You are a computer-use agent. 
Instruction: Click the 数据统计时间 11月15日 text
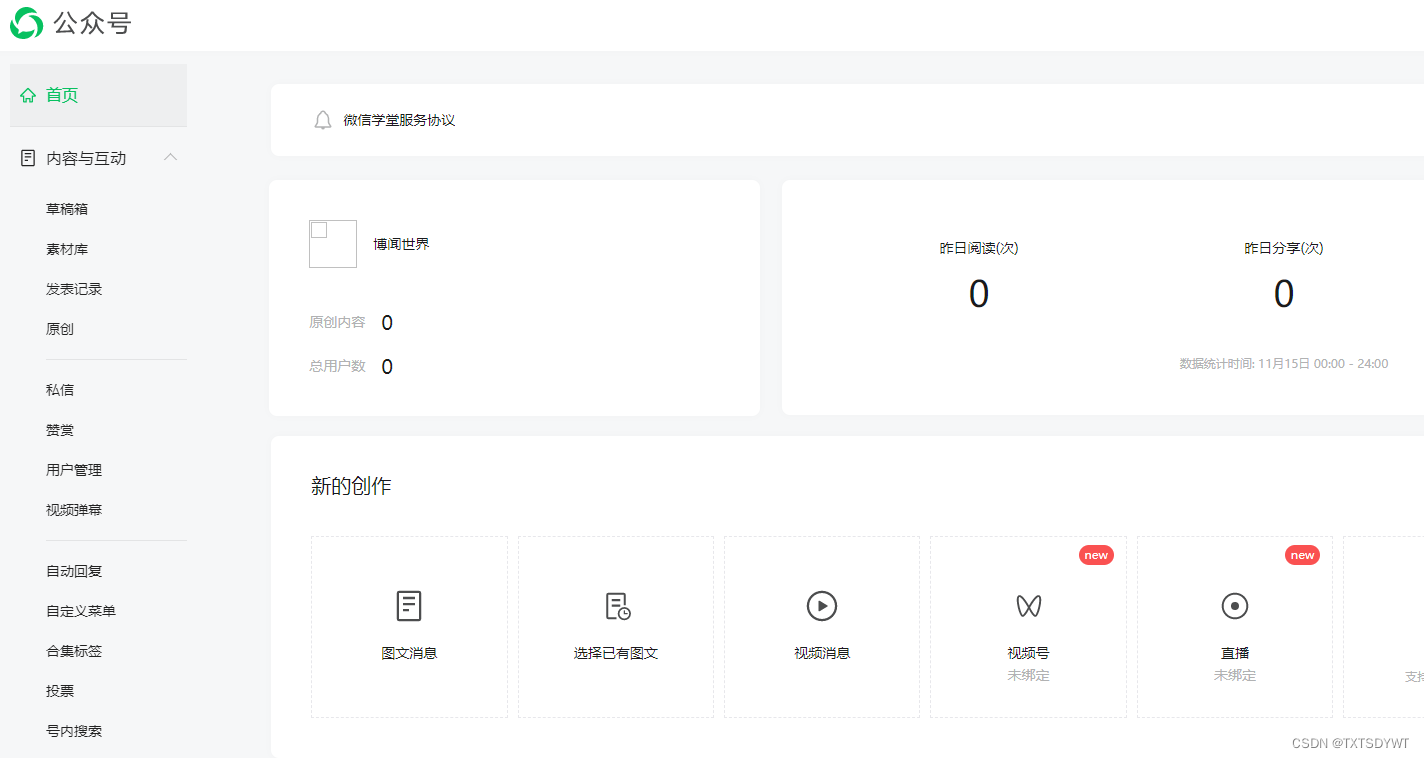pyautogui.click(x=1284, y=364)
